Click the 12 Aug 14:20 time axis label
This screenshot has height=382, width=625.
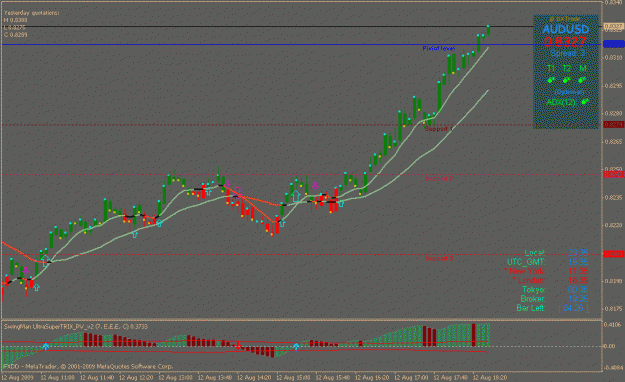pyautogui.click(x=254, y=377)
